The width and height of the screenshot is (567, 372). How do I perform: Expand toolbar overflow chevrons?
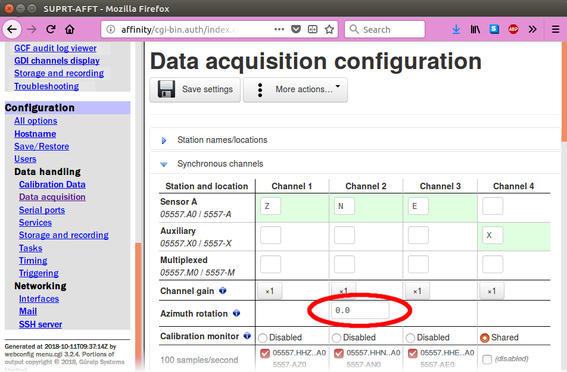click(532, 29)
